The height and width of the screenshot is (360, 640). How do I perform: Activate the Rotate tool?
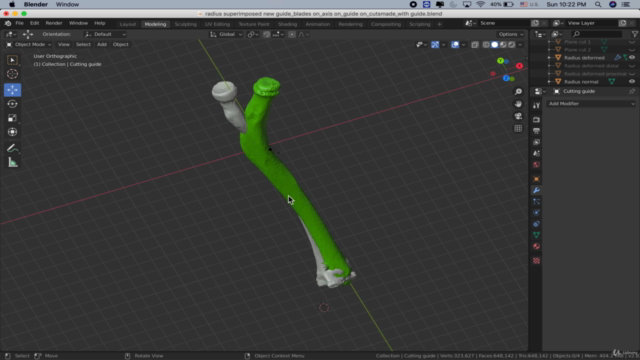(x=12, y=104)
